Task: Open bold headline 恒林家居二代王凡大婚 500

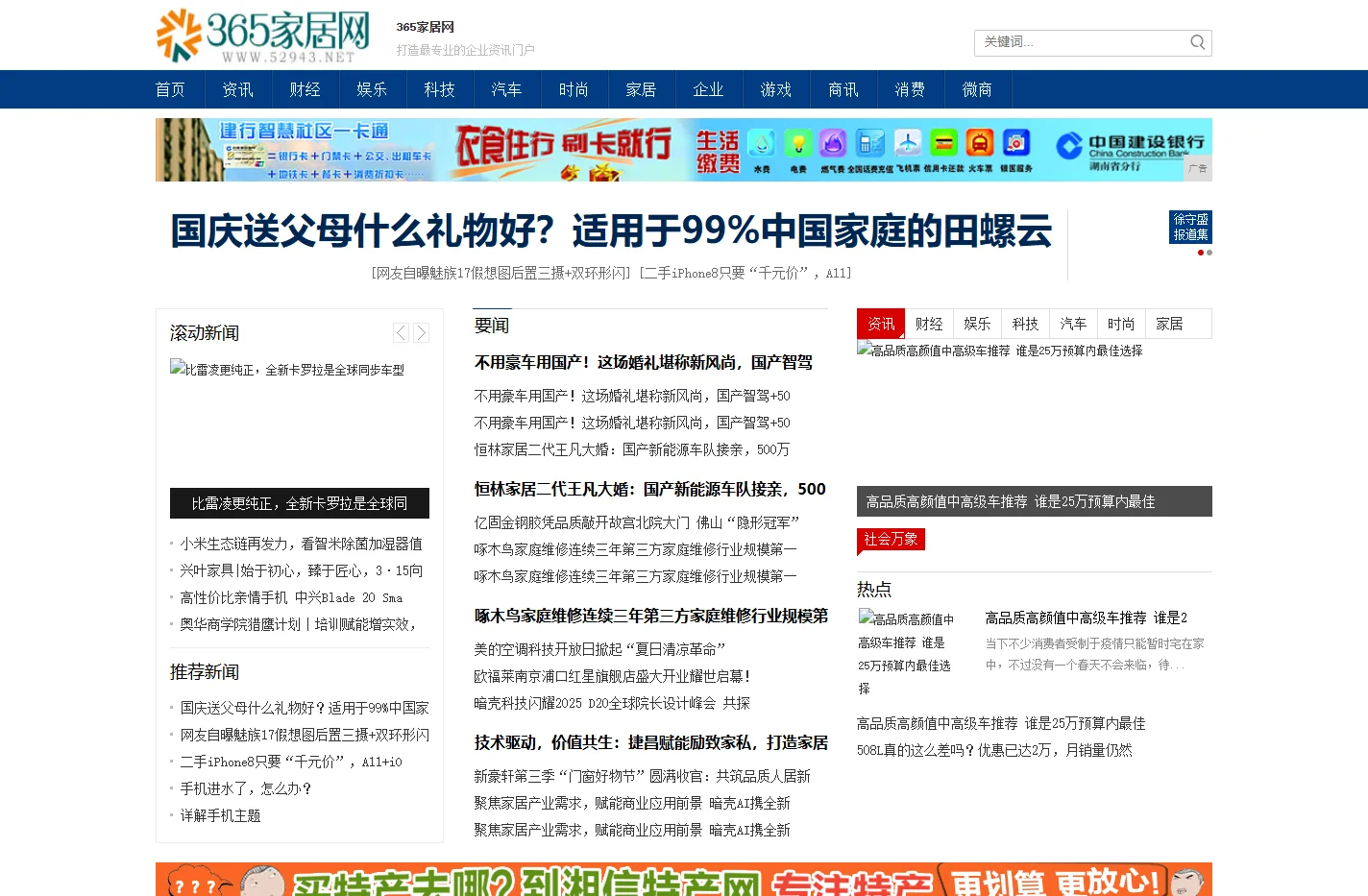Action: [x=650, y=489]
